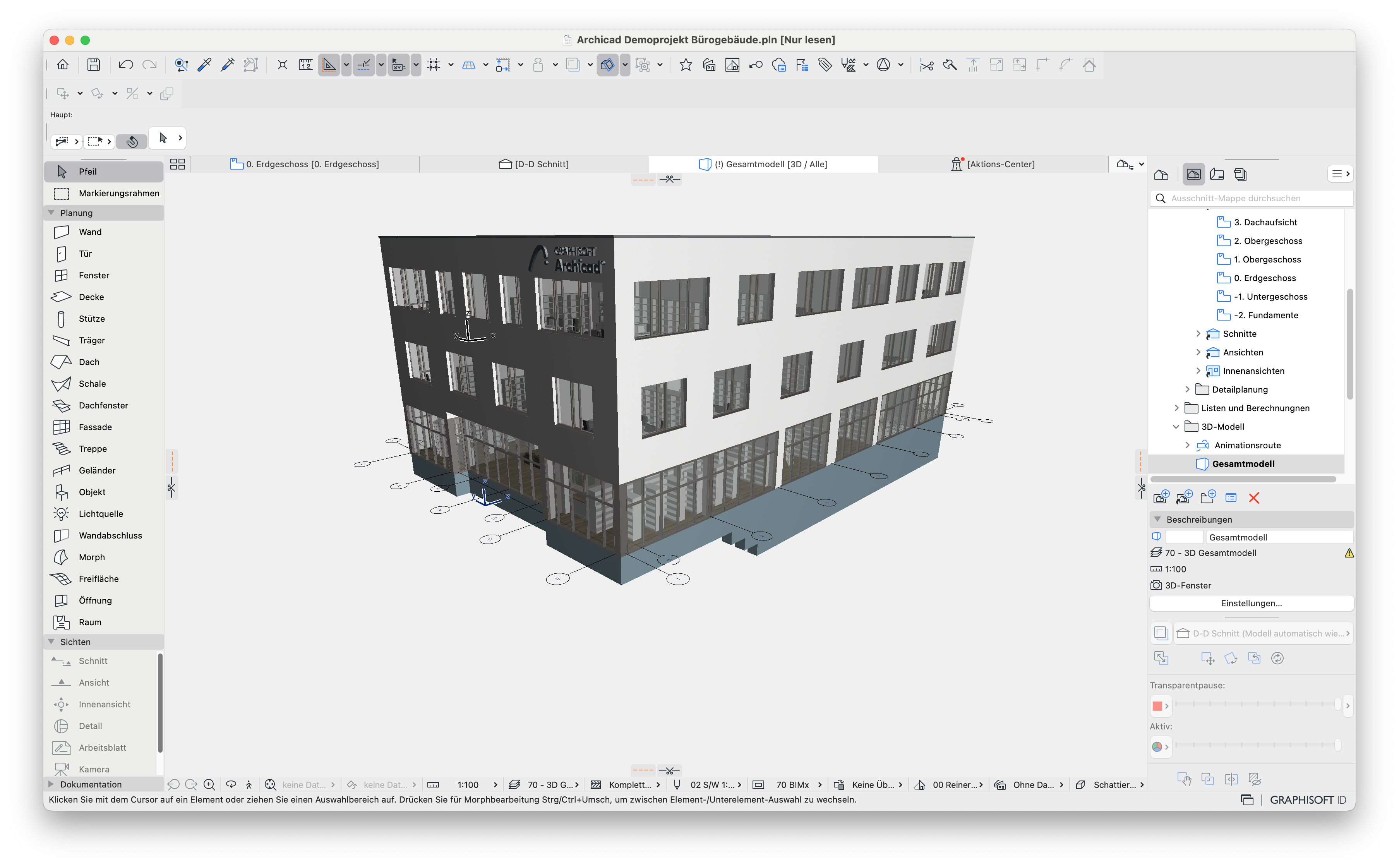Image resolution: width=1399 pixels, height=868 pixels.
Task: Select the Objekt tool
Action: coord(103,492)
